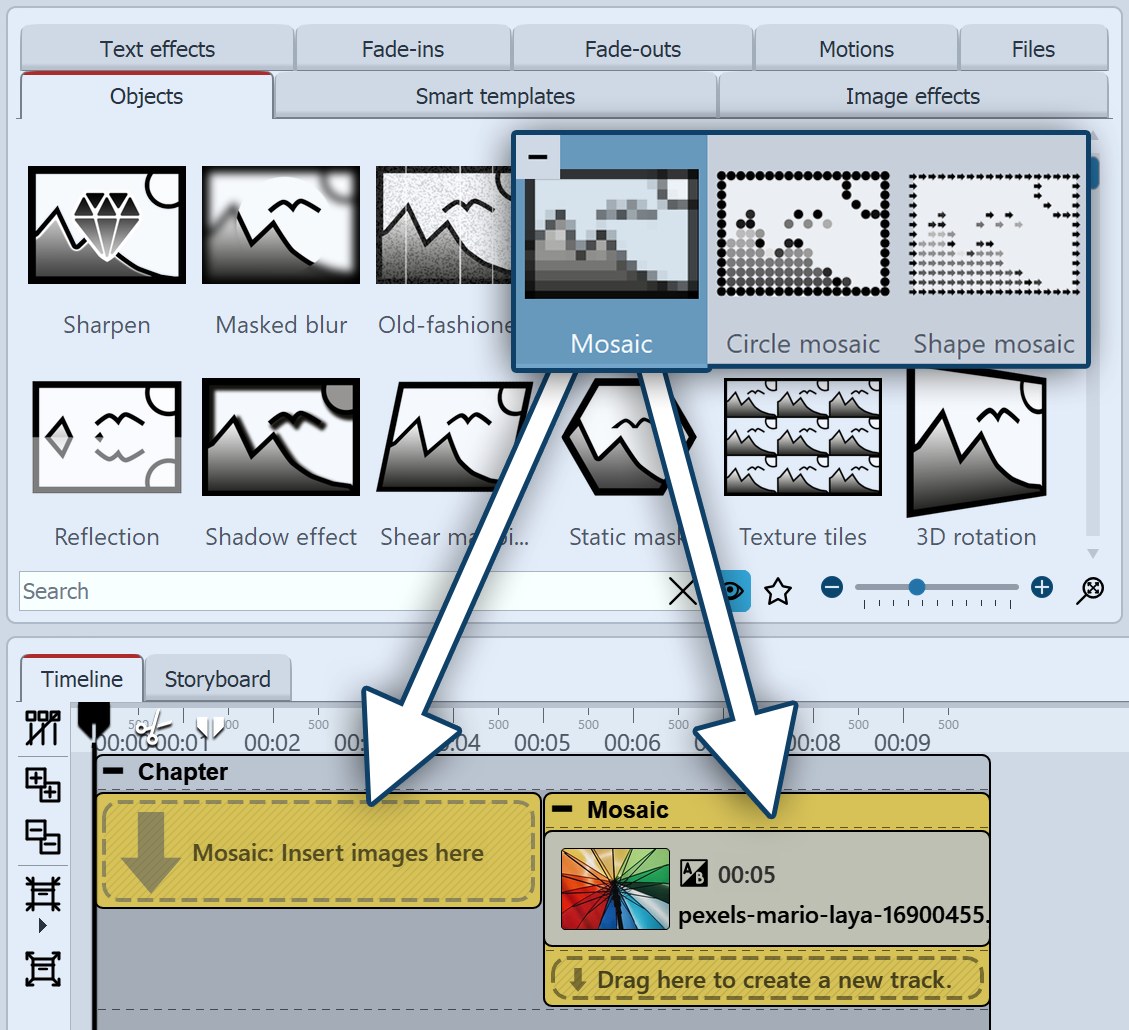
Task: Choose the Reflection effect icon
Action: [106, 437]
